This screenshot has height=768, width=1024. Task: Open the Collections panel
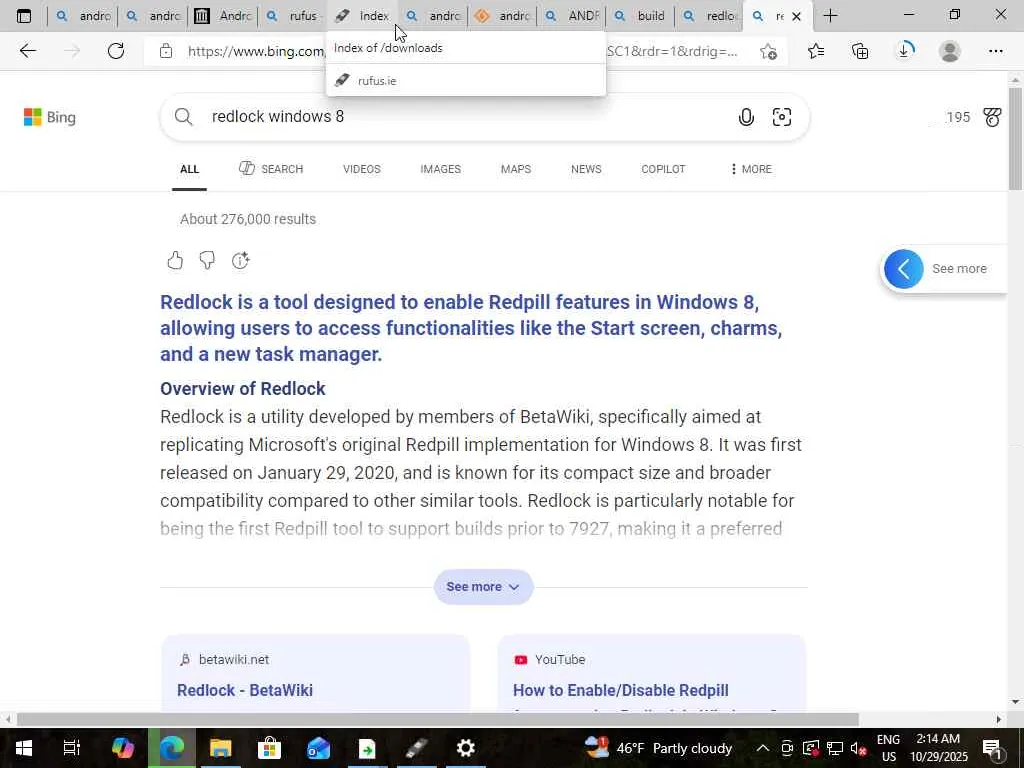860,51
